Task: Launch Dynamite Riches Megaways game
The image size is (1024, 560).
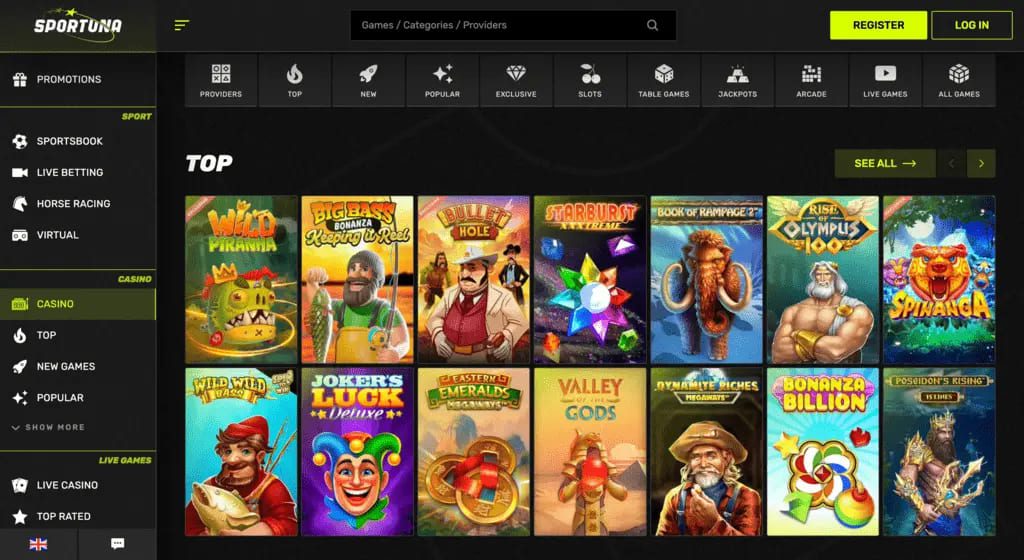Action: pos(707,452)
